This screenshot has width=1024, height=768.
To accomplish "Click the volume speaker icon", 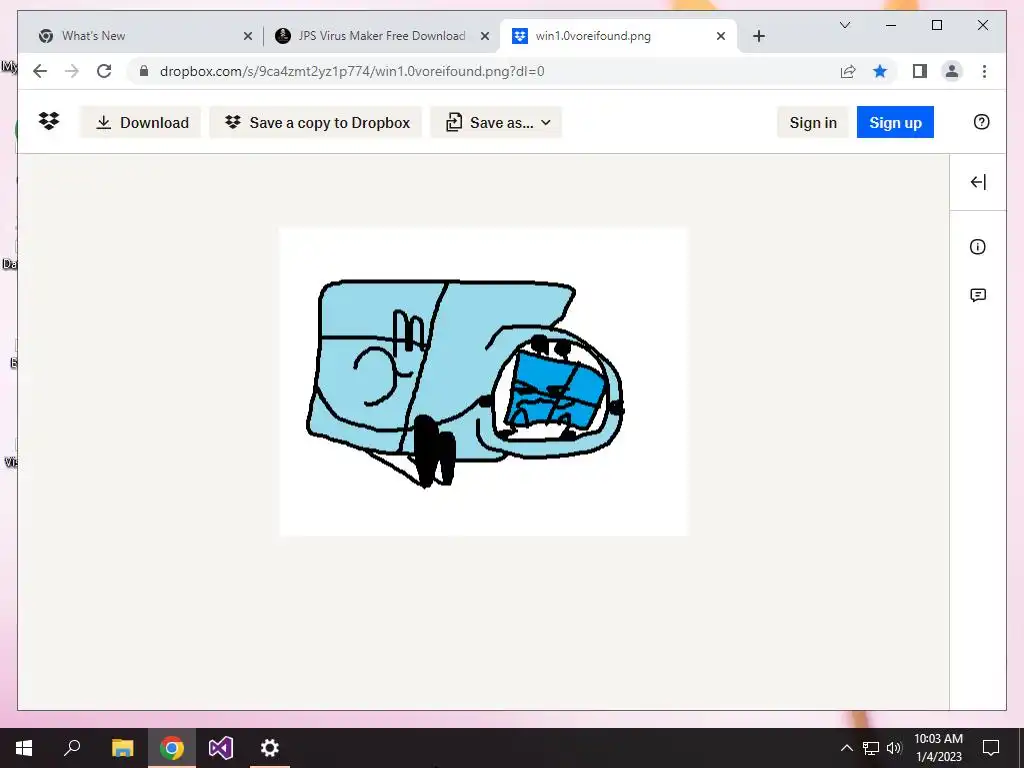I will click(894, 748).
